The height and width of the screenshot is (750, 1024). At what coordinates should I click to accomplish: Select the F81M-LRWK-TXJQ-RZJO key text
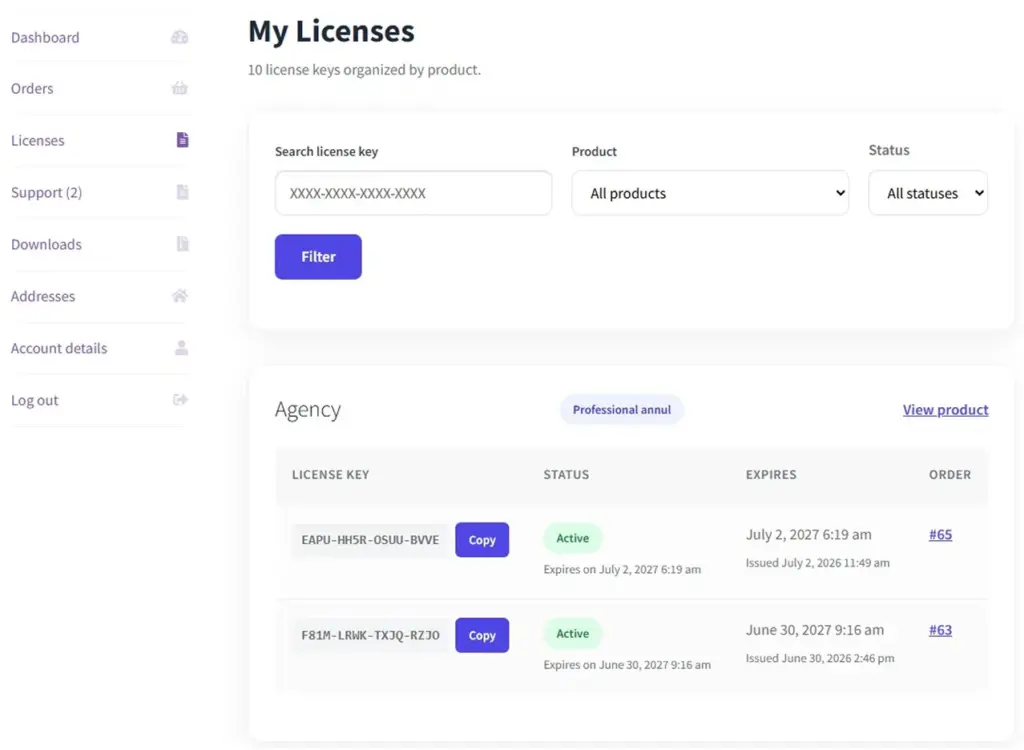click(370, 636)
